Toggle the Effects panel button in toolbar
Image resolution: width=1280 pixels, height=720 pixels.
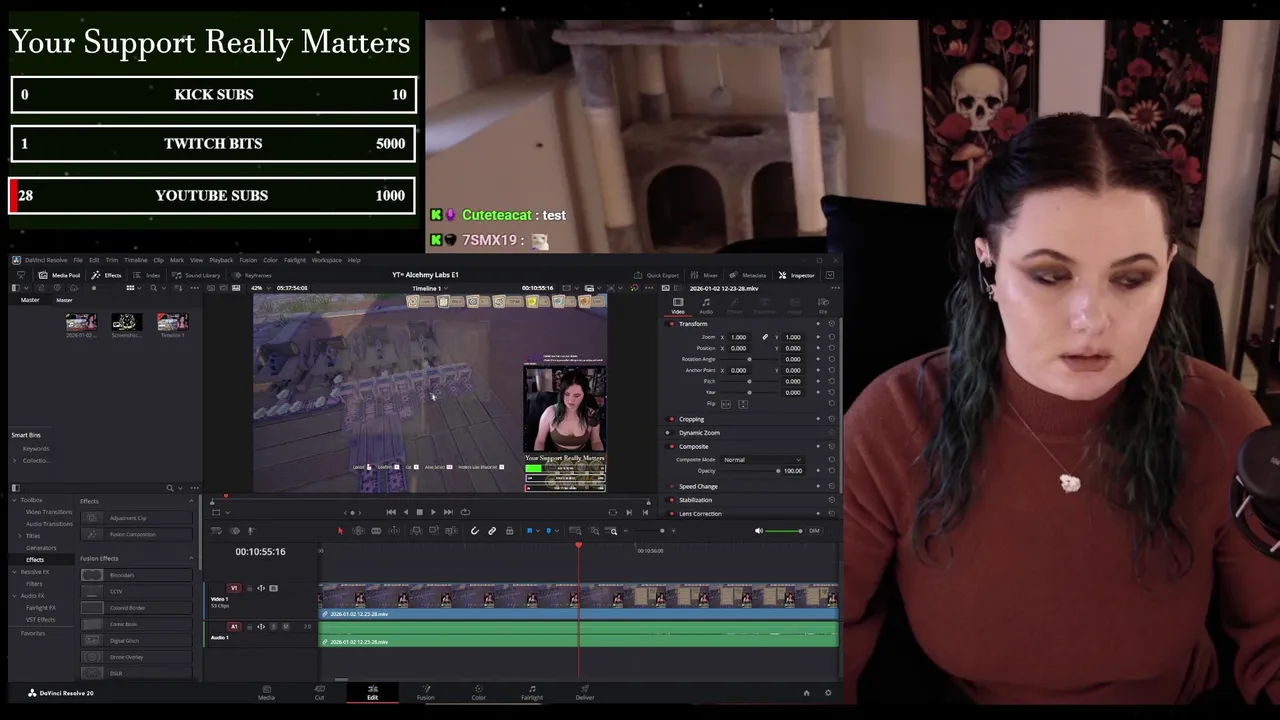106,275
